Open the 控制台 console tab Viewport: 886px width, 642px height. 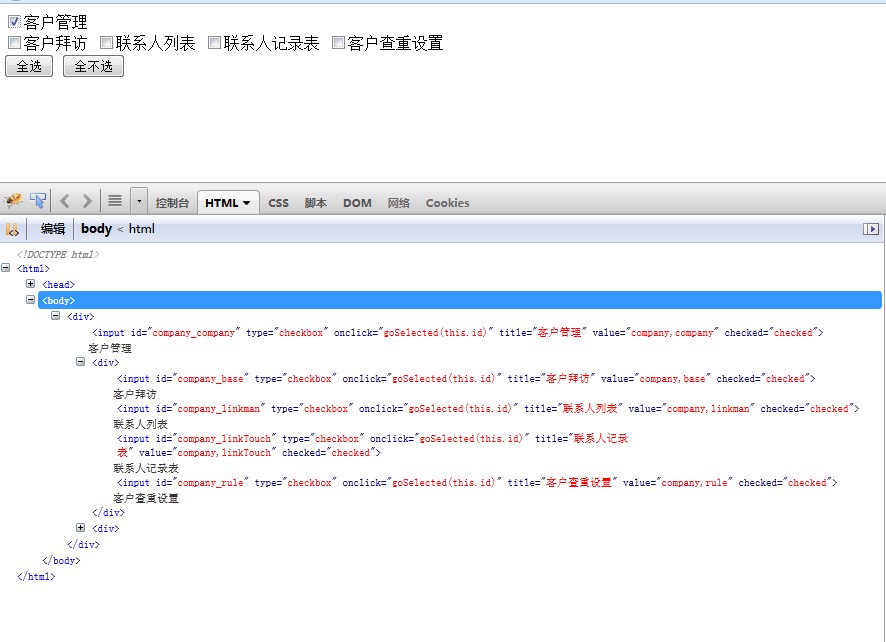[x=171, y=202]
